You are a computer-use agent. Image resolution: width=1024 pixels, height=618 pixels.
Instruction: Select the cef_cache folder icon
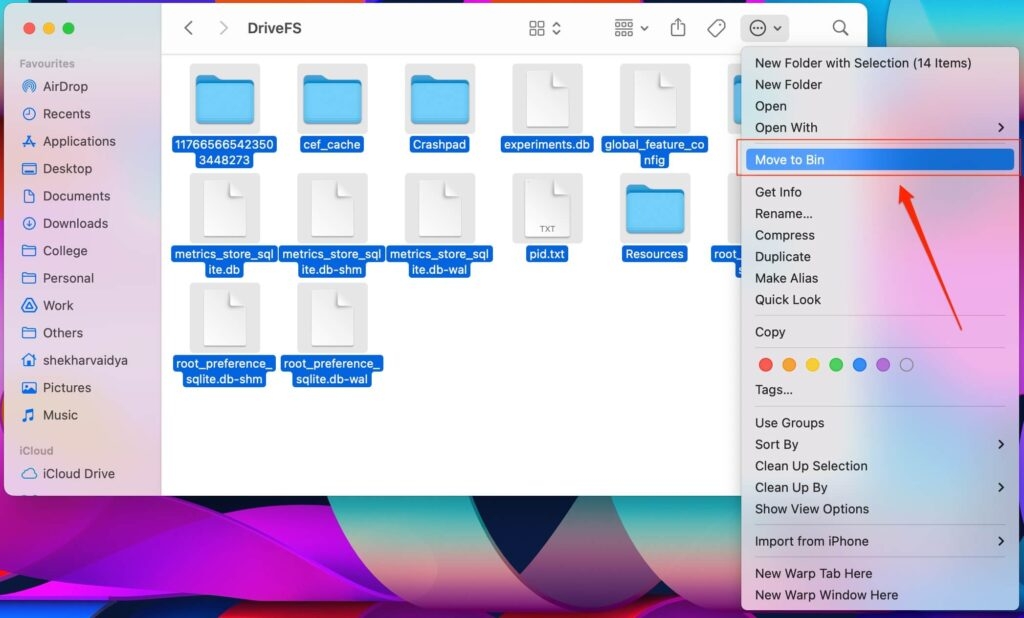332,99
